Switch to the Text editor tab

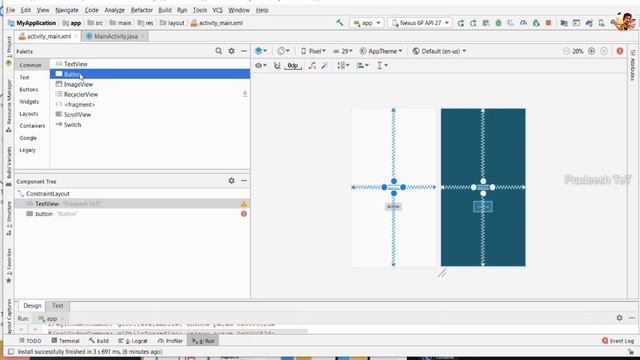[58, 305]
